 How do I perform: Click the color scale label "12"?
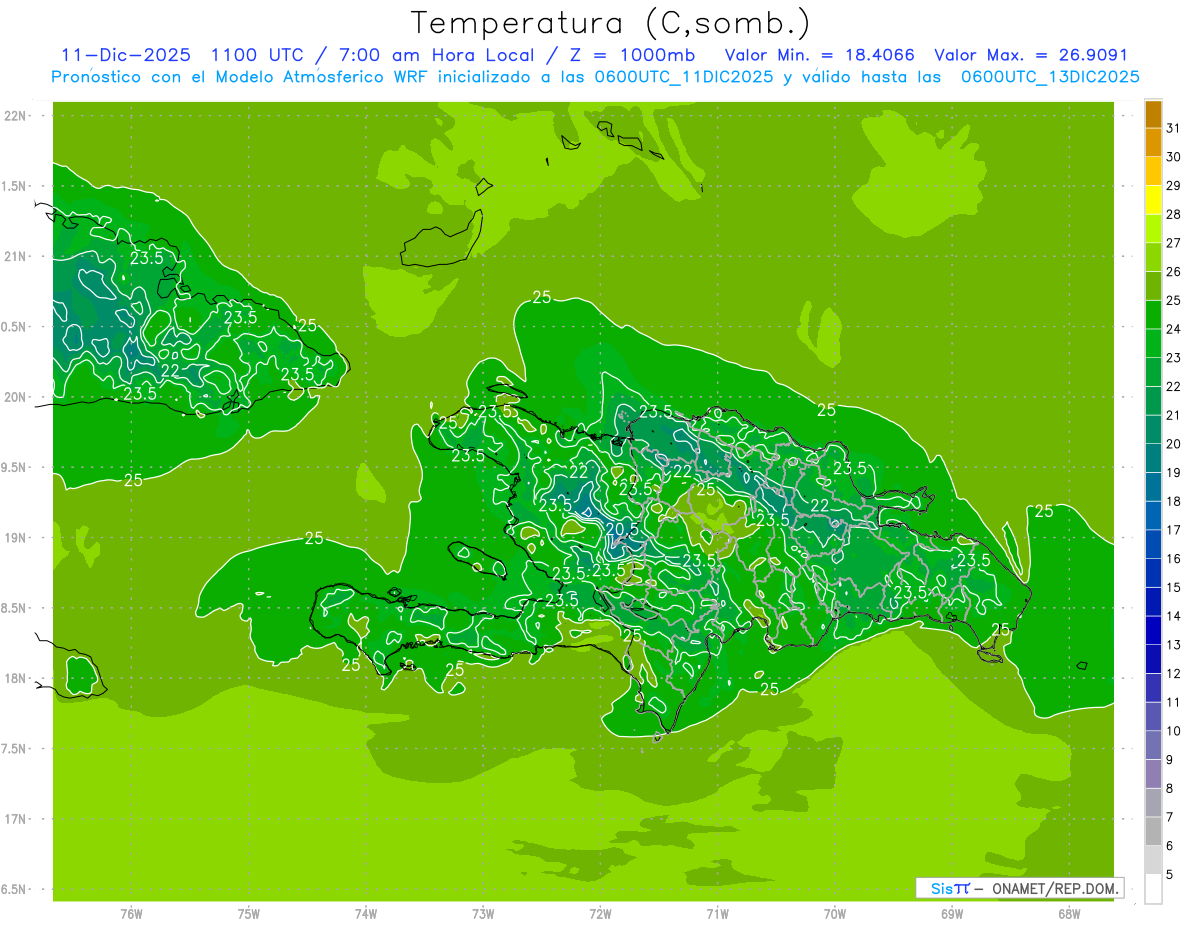pyautogui.click(x=1174, y=673)
